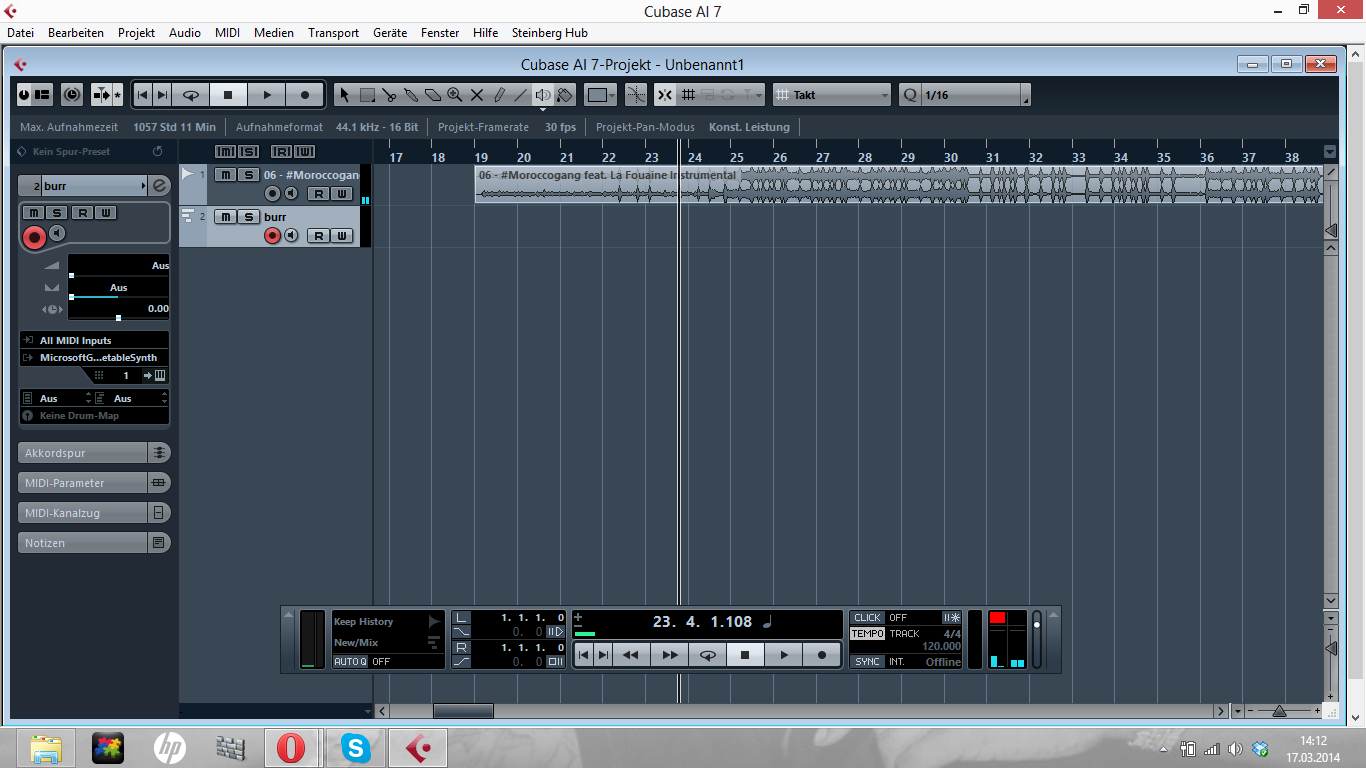This screenshot has width=1366, height=768.
Task: Open the Windows File Explorer taskbar icon
Action: click(46, 747)
